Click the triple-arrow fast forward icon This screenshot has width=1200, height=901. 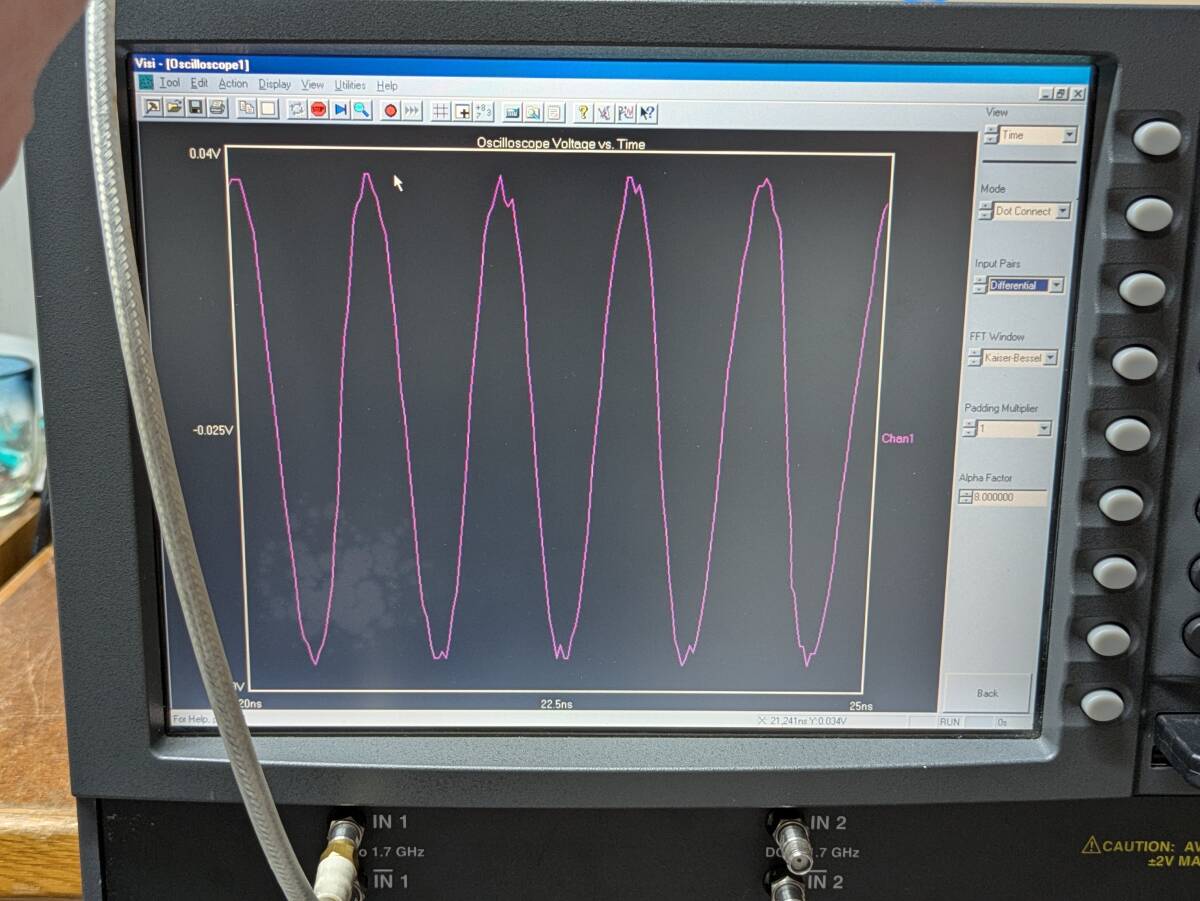(412, 110)
